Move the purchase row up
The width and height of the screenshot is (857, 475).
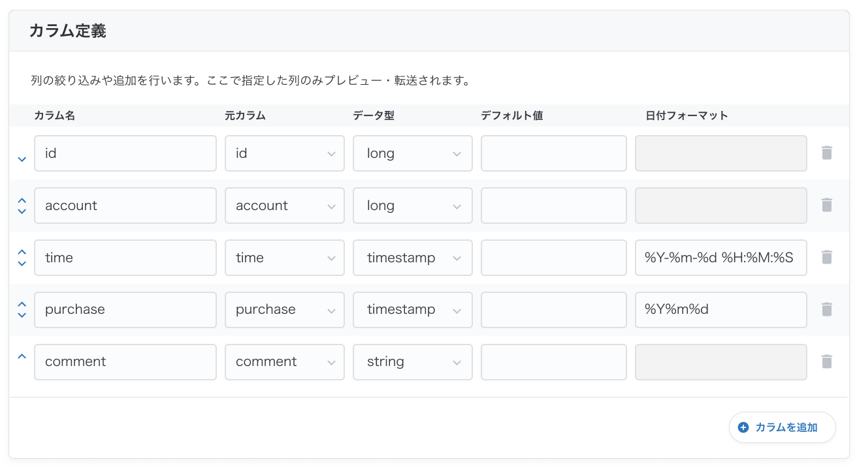(x=22, y=304)
